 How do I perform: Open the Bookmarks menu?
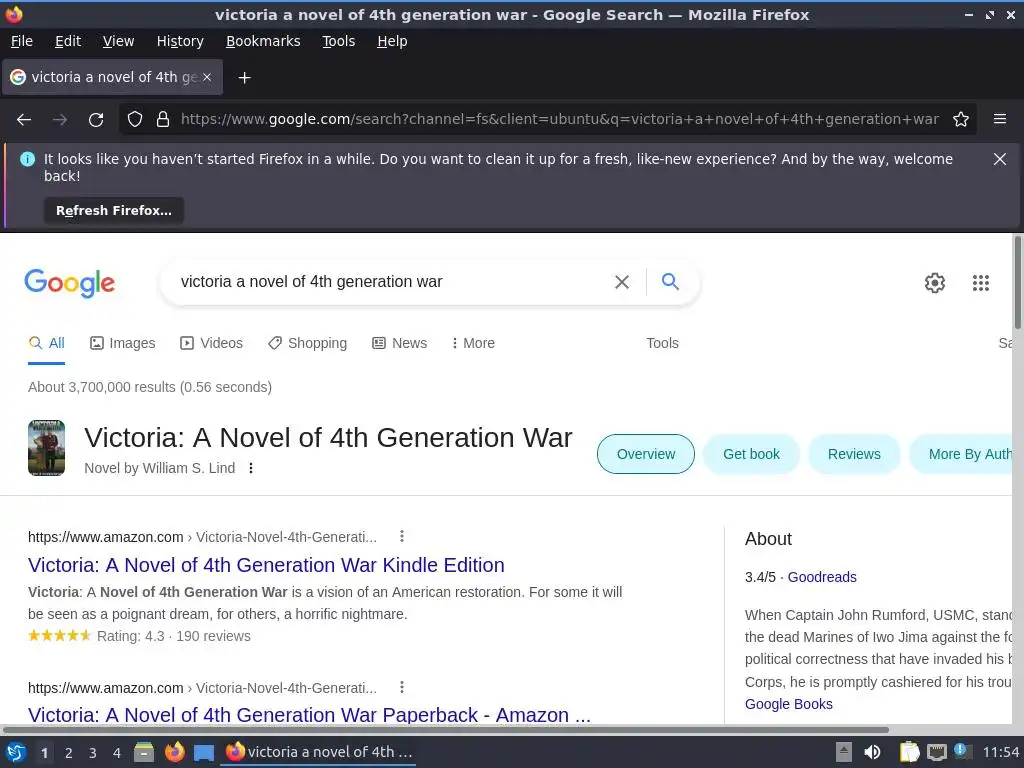[x=263, y=41]
